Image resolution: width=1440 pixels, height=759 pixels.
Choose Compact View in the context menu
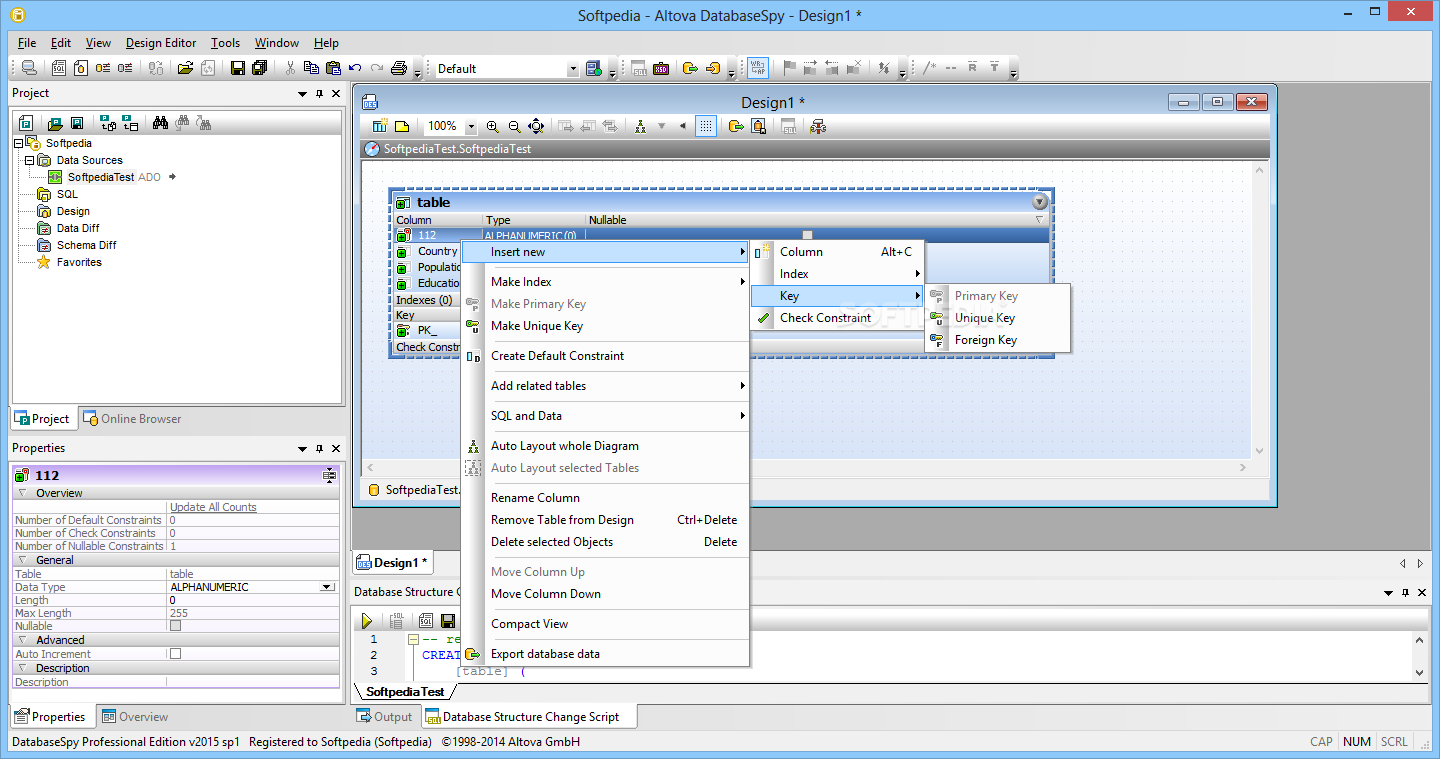pos(605,624)
